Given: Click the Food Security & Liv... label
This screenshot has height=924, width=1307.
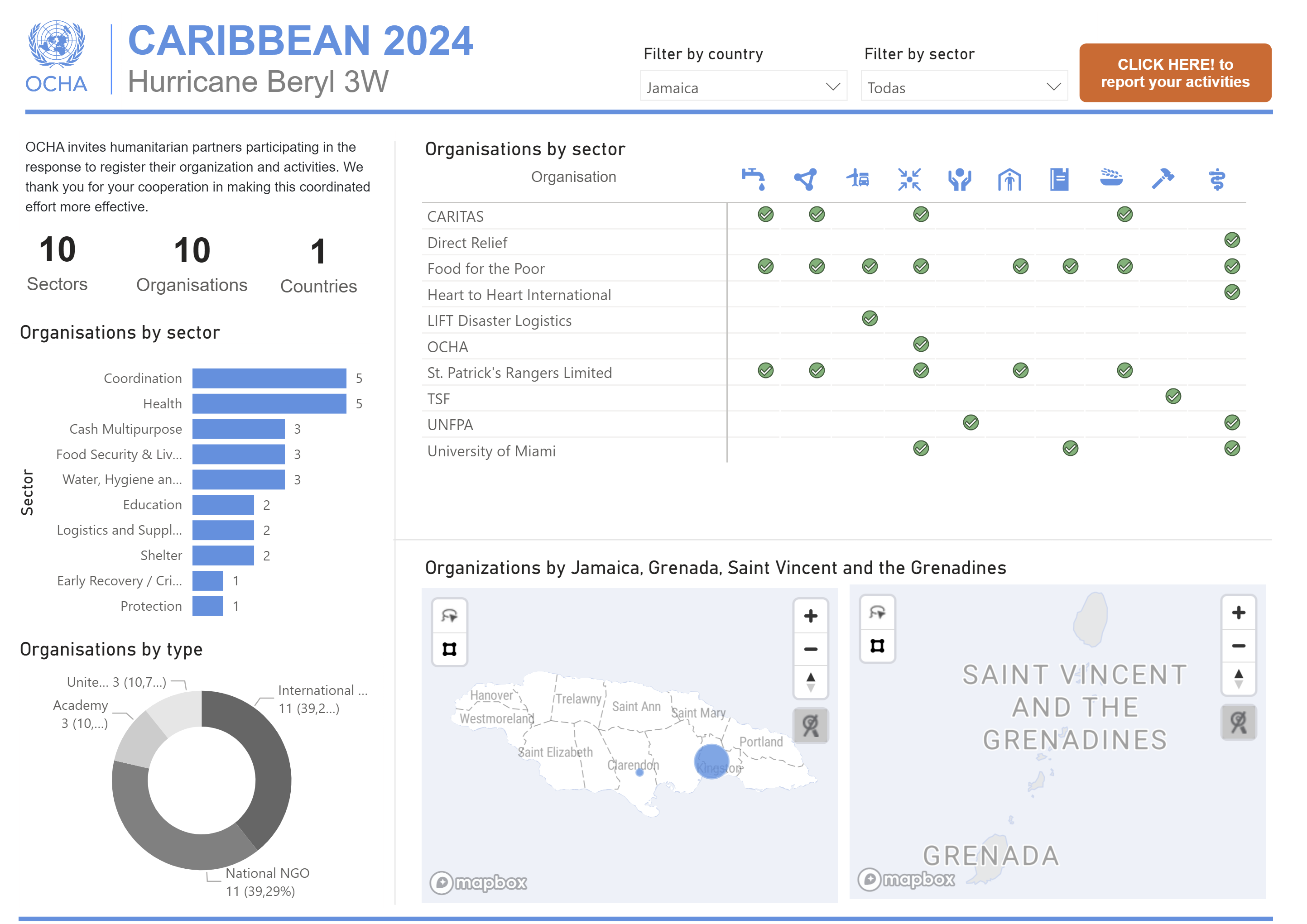Looking at the screenshot, I should 119,454.
